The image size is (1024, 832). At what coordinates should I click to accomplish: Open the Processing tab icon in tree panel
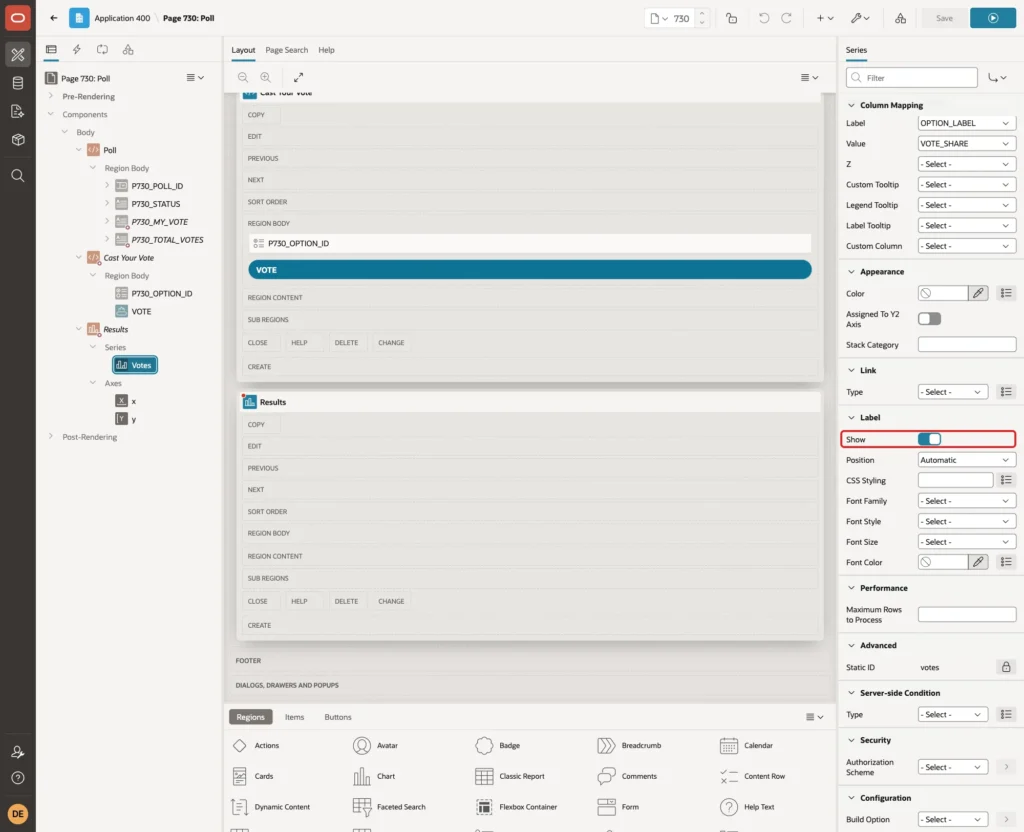(x=103, y=50)
